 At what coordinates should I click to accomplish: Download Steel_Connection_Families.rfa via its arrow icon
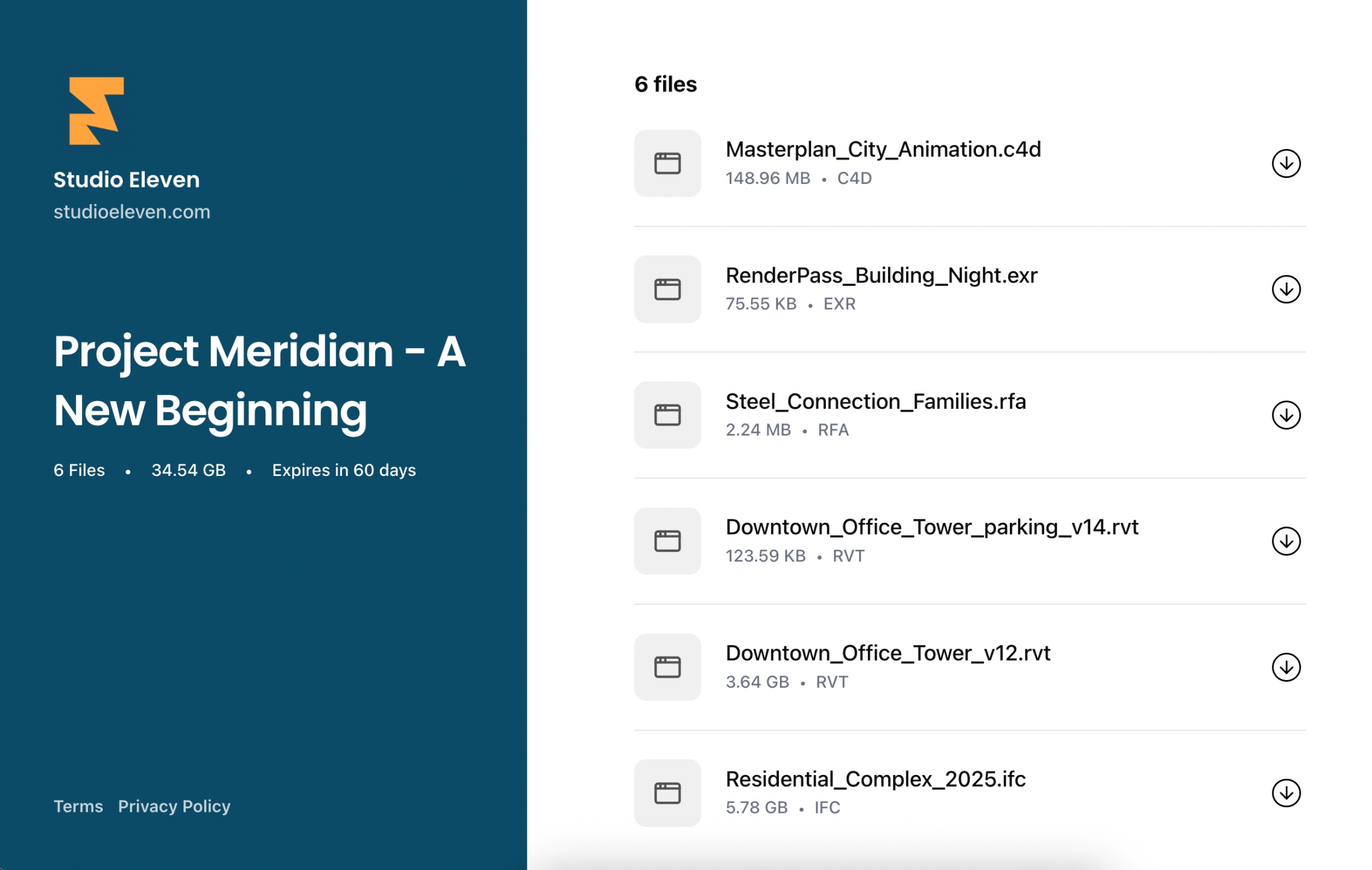(x=1287, y=415)
